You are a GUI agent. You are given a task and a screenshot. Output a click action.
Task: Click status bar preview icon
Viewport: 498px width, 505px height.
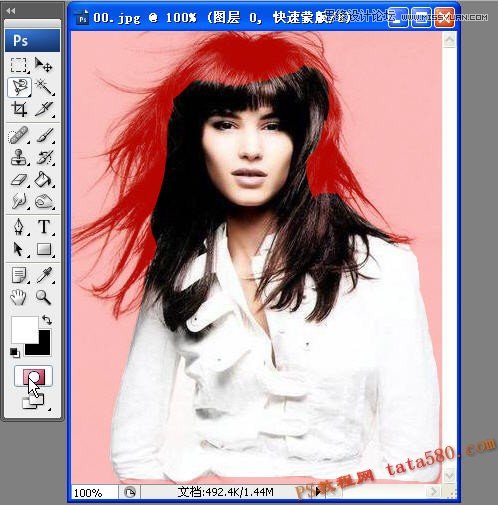coord(130,492)
